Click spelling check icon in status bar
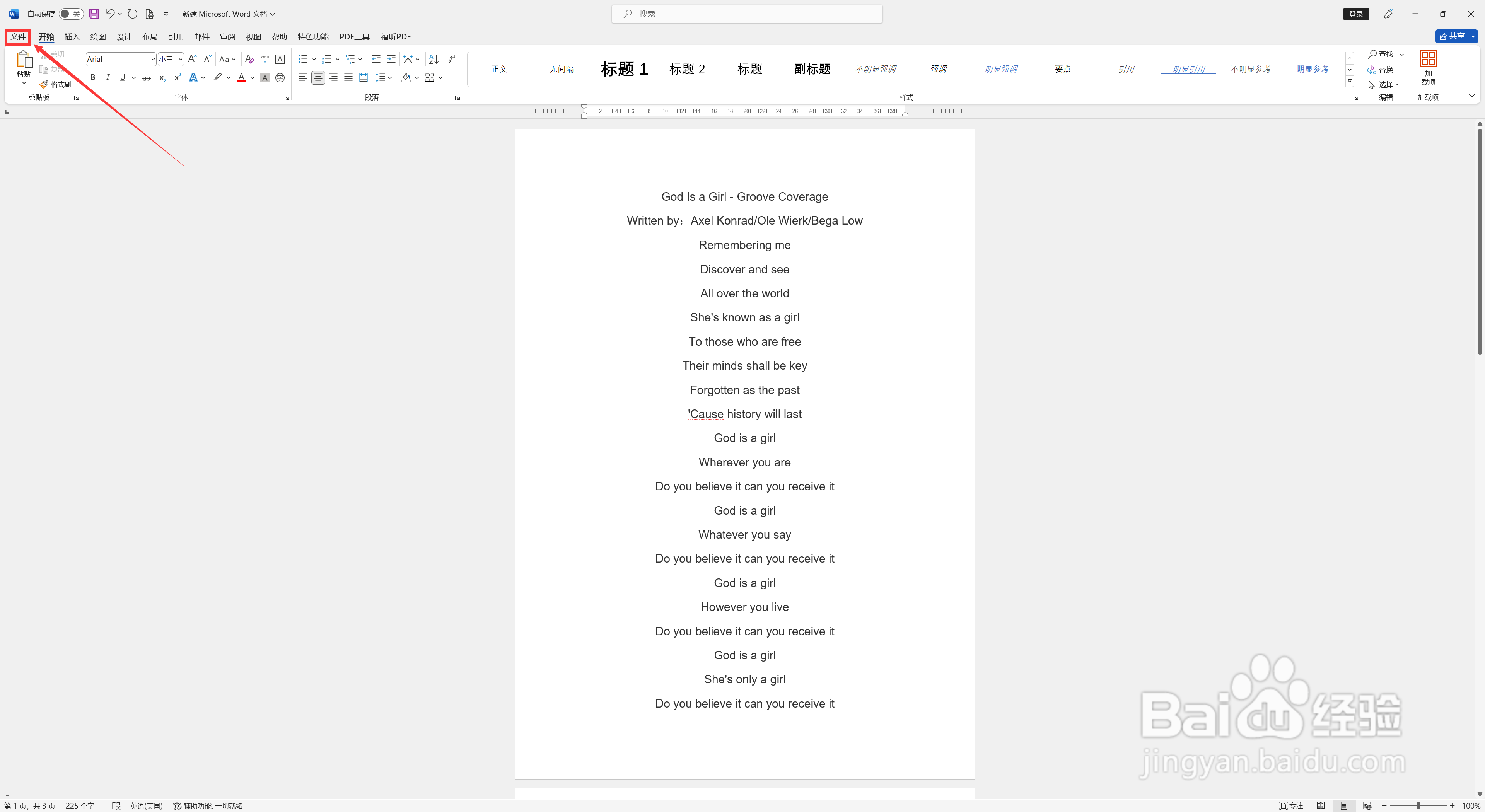1485x812 pixels. [x=116, y=806]
